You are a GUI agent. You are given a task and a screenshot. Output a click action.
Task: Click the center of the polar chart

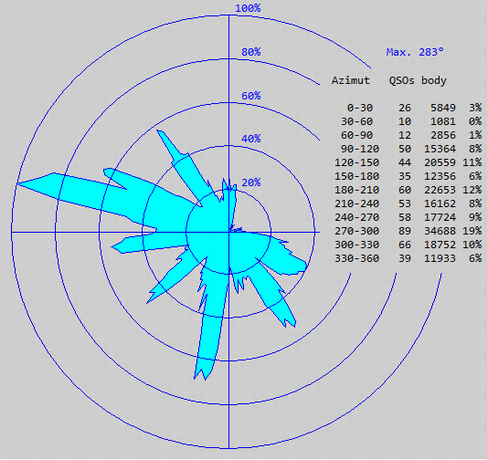(229, 232)
